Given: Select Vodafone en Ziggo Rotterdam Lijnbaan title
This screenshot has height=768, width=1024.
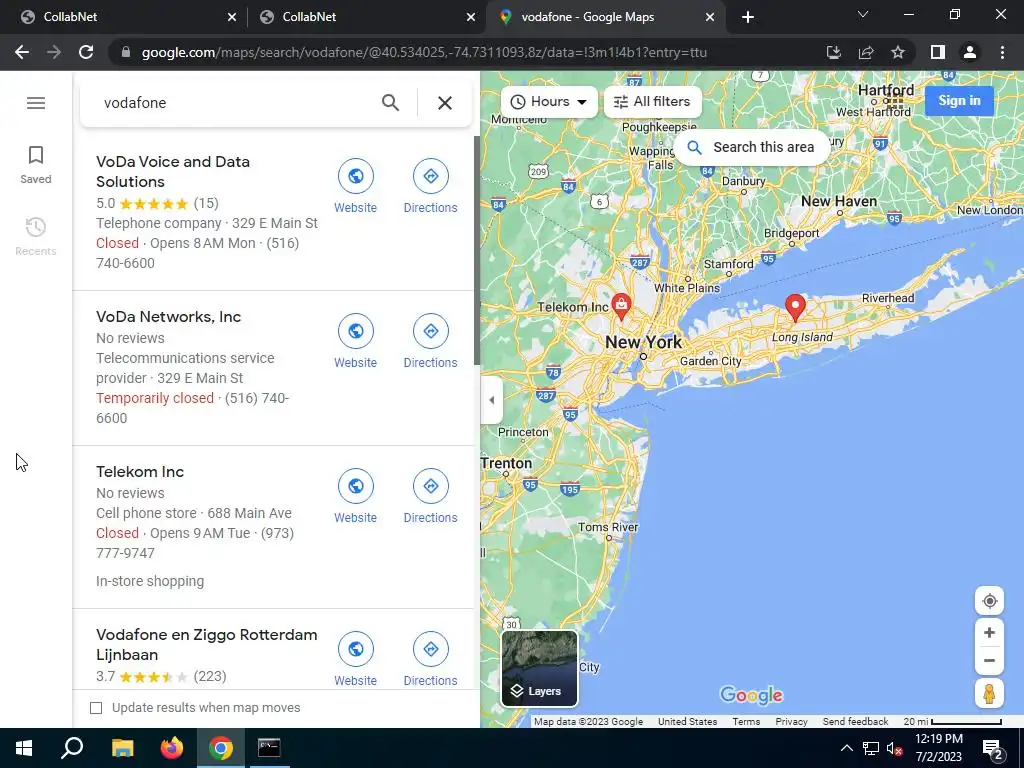Looking at the screenshot, I should [x=206, y=645].
